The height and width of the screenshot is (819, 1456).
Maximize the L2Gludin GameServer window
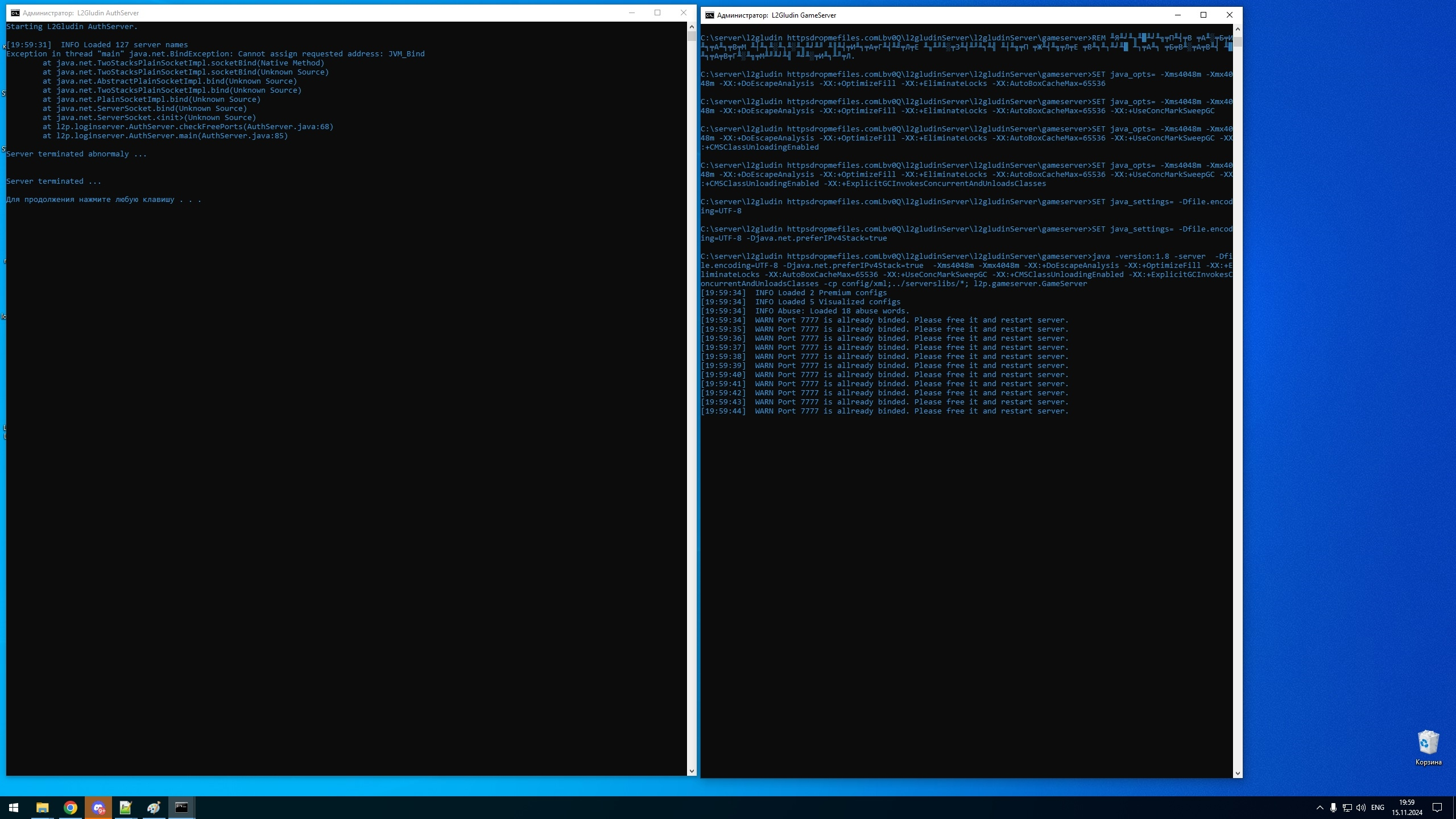point(1203,15)
